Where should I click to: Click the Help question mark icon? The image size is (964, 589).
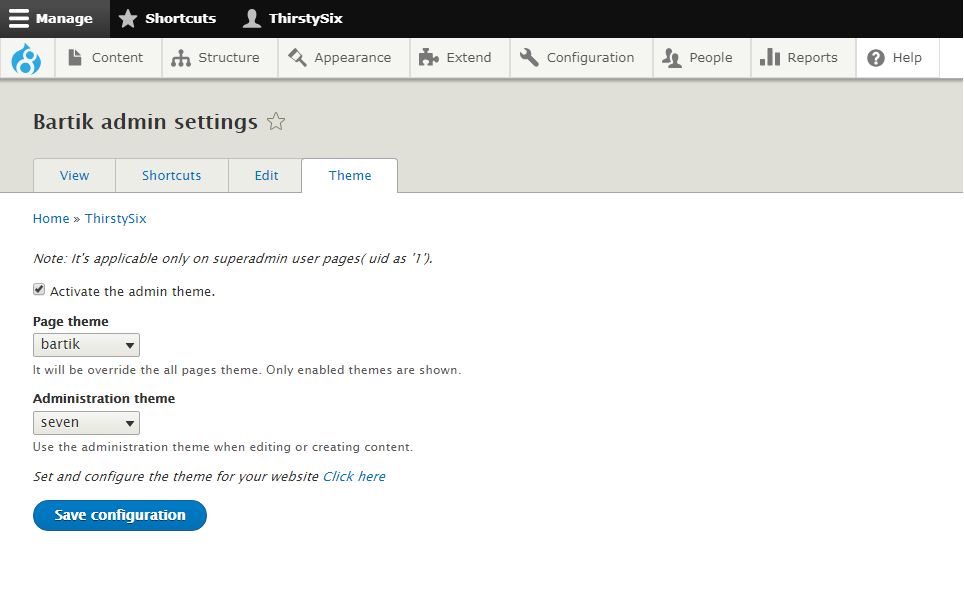875,58
